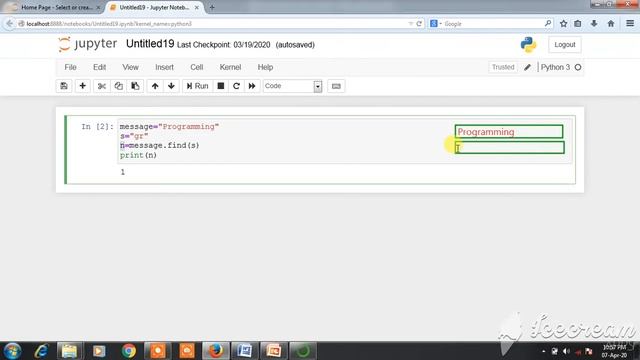Open Google Chrome from taskbar
The image size is (640, 360).
point(129,351)
